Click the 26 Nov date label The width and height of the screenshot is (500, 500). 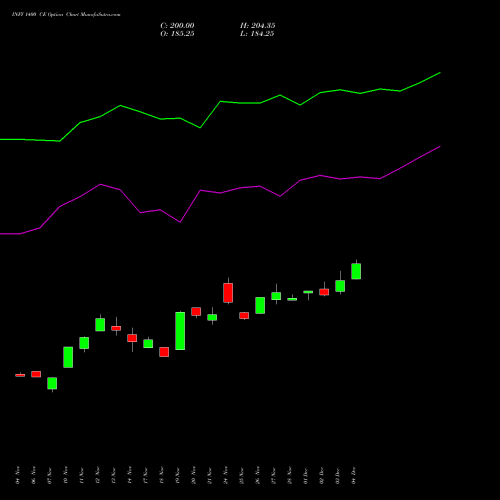pyautogui.click(x=257, y=475)
